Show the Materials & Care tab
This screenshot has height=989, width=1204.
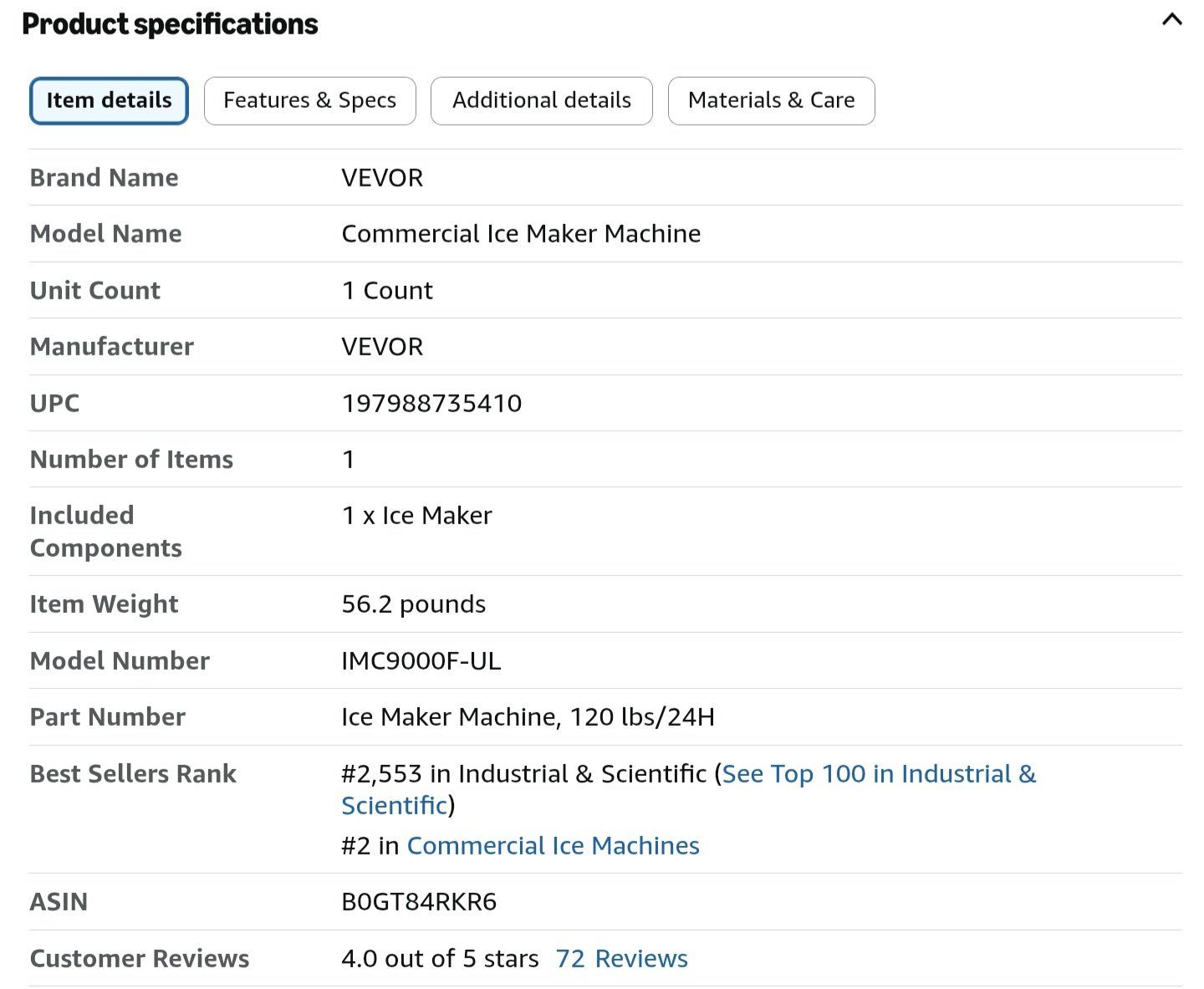[771, 101]
